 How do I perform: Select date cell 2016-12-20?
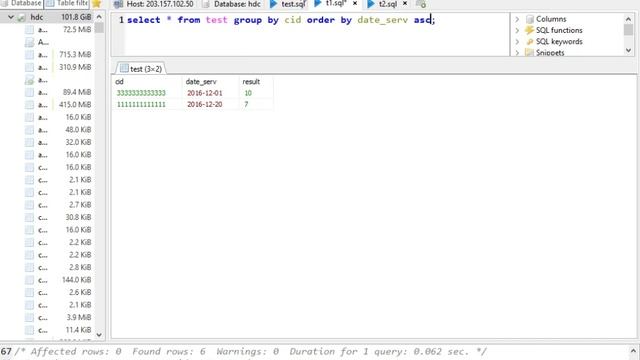[x=205, y=104]
